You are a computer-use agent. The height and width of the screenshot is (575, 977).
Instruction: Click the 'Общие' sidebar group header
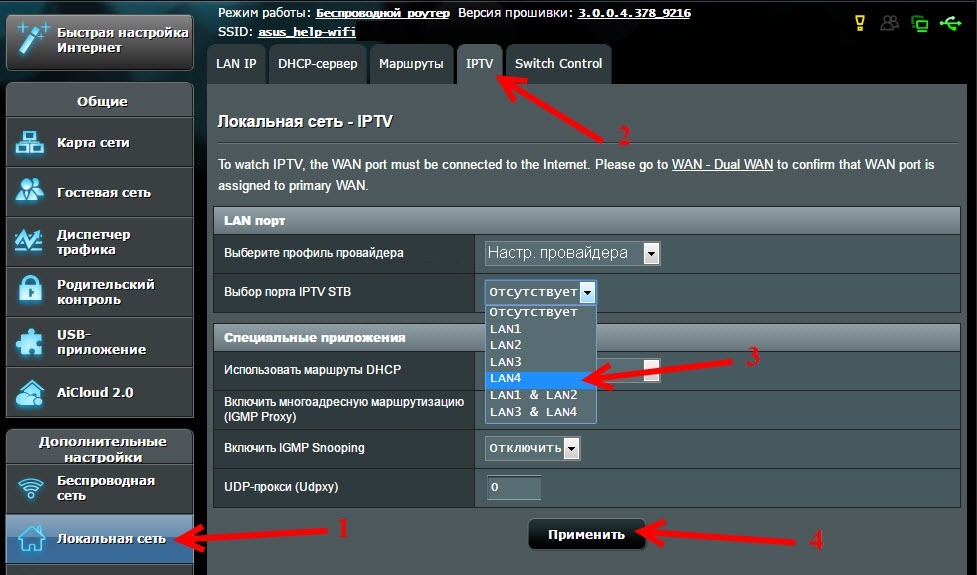[x=102, y=101]
